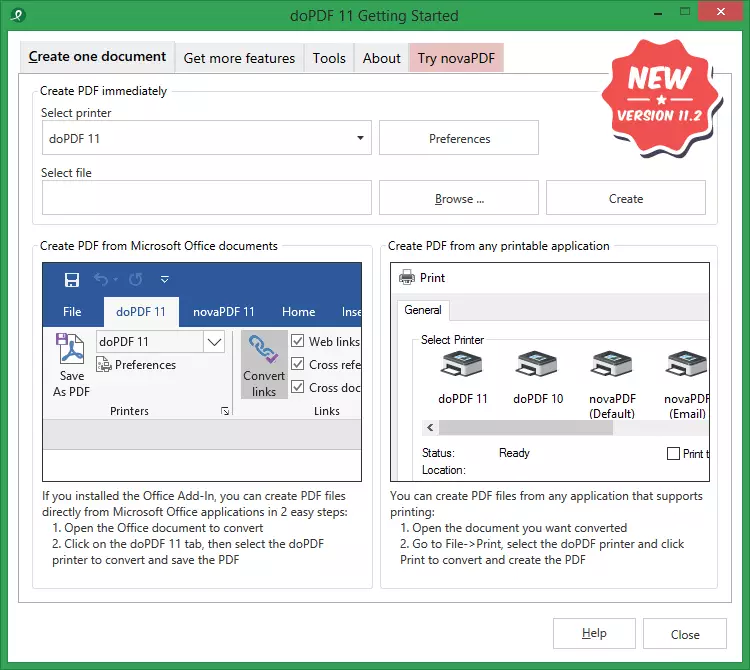Screen dimensions: 750x670
Task: Enable the Print to file checkbox
Action: [673, 453]
